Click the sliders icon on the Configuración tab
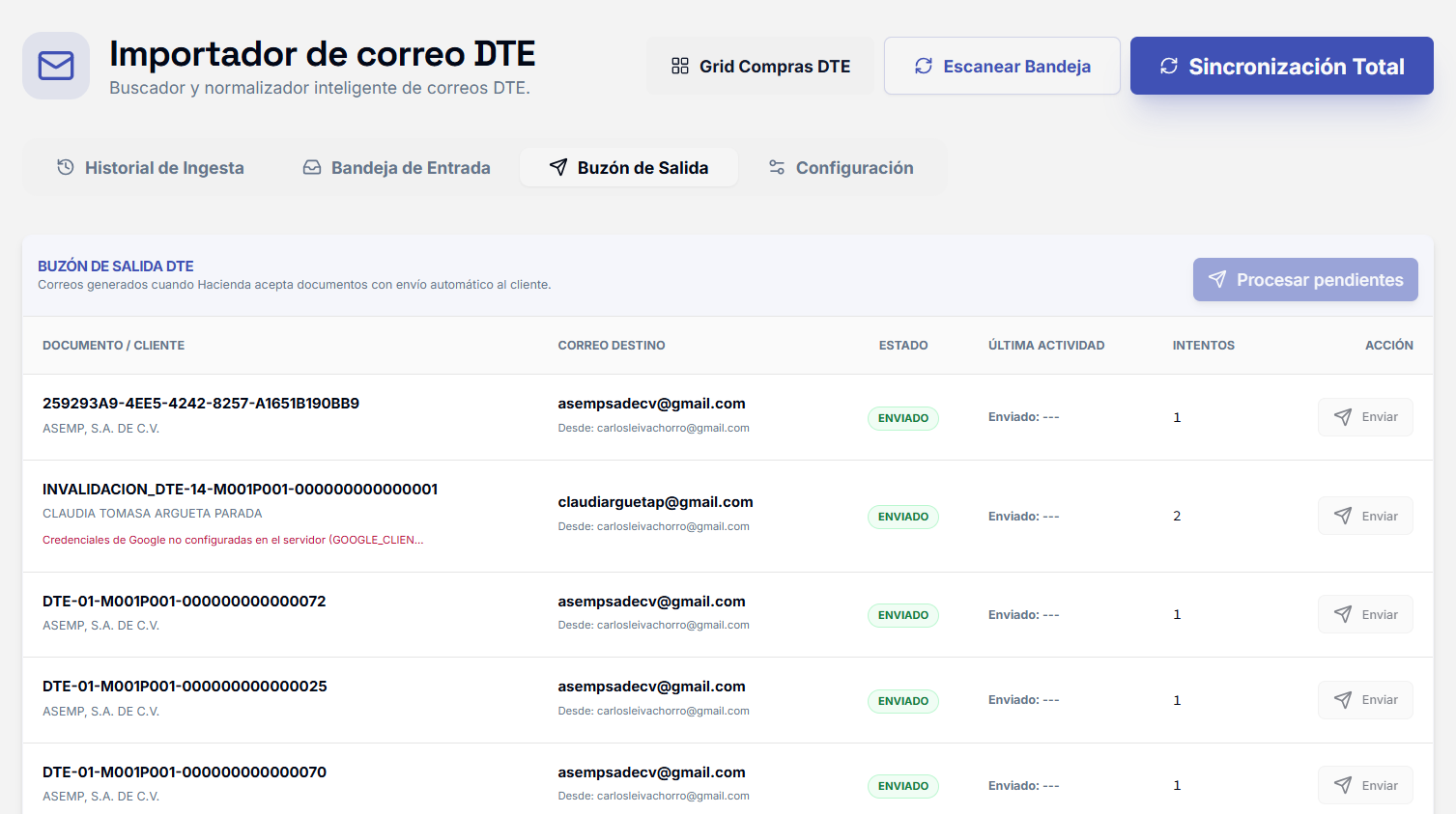The width and height of the screenshot is (1456, 814). (777, 167)
